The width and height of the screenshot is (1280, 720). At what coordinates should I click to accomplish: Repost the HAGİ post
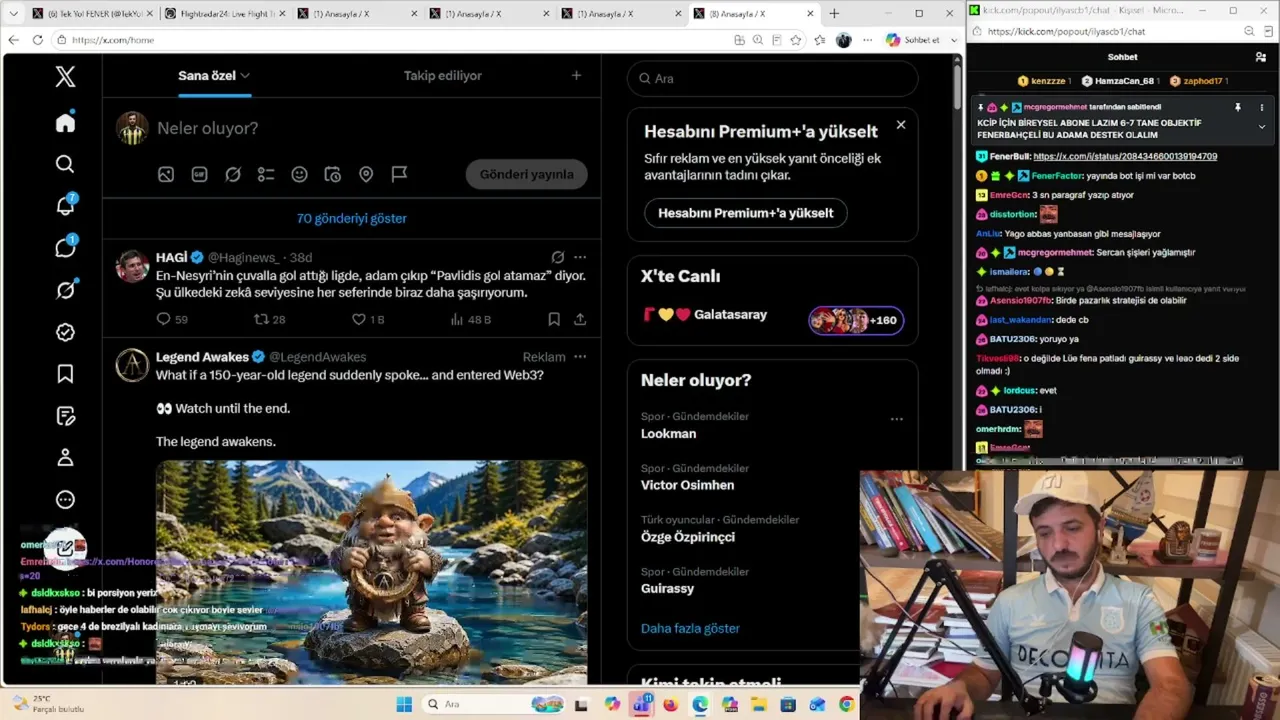point(261,319)
